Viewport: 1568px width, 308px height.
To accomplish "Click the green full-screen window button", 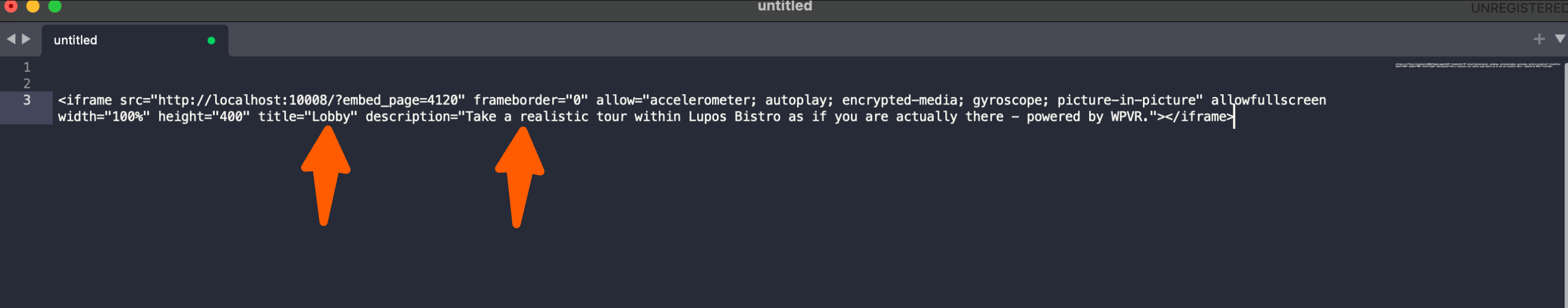I will [55, 6].
